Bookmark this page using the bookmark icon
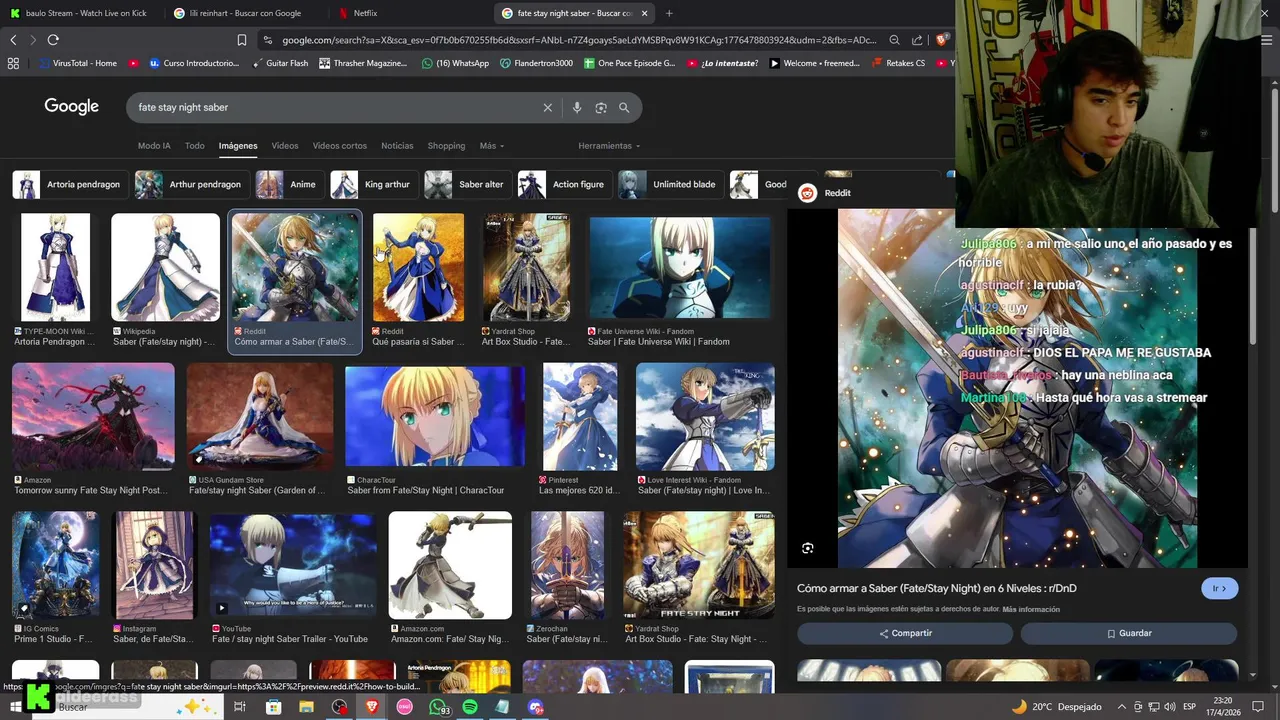Viewport: 1280px width, 720px height. (x=242, y=40)
